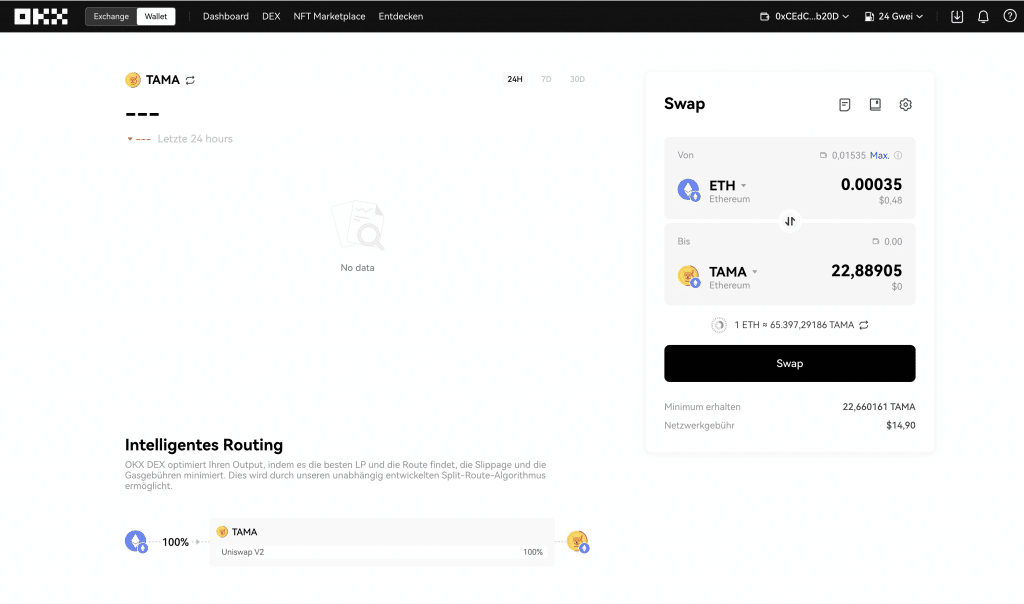Refresh the ETH/TAMA rate icon
Screen dimensions: 1024x604
tap(863, 325)
